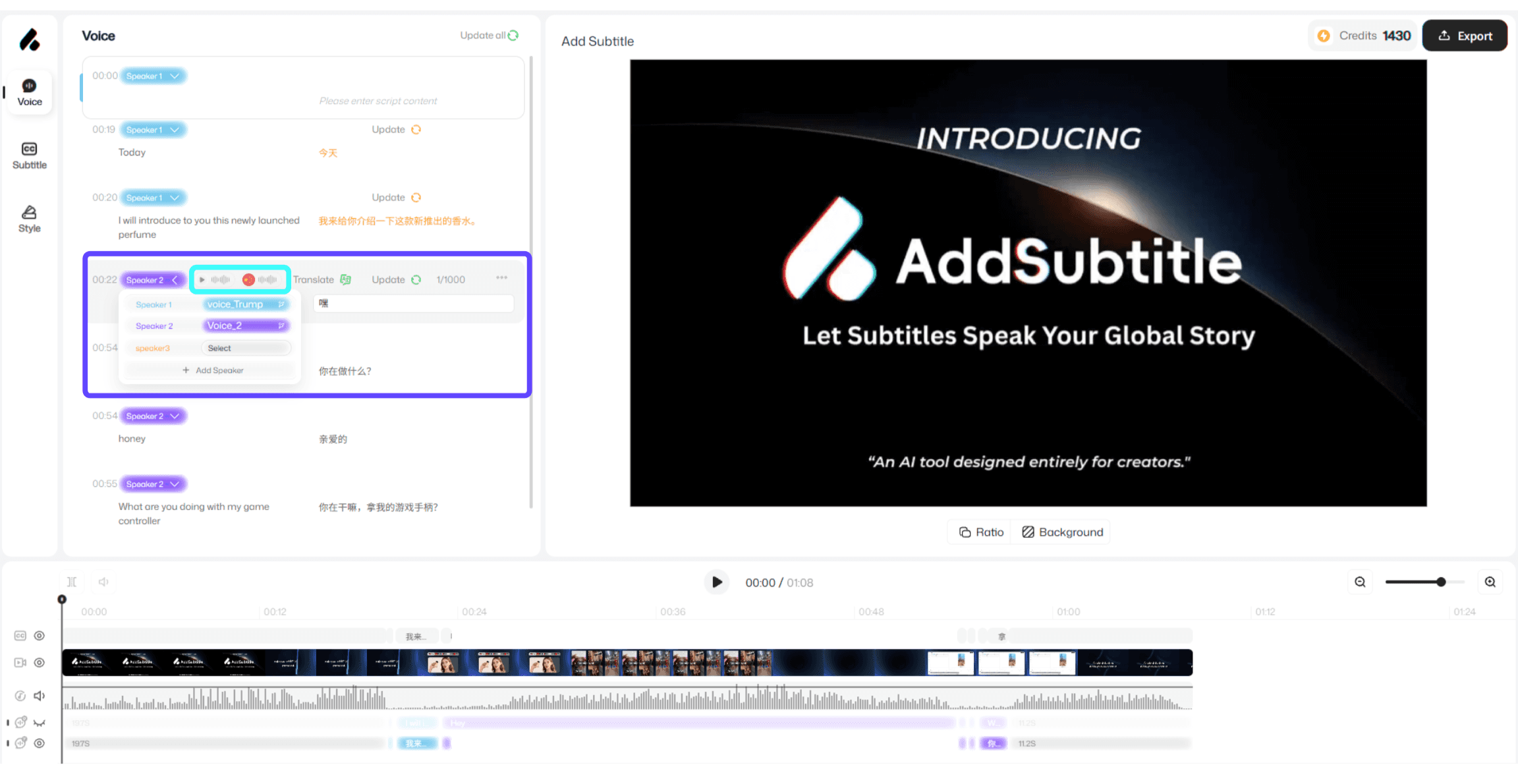Open the three-dots menu in the 00:22 row
The width and height of the screenshot is (1518, 784).
(x=501, y=278)
